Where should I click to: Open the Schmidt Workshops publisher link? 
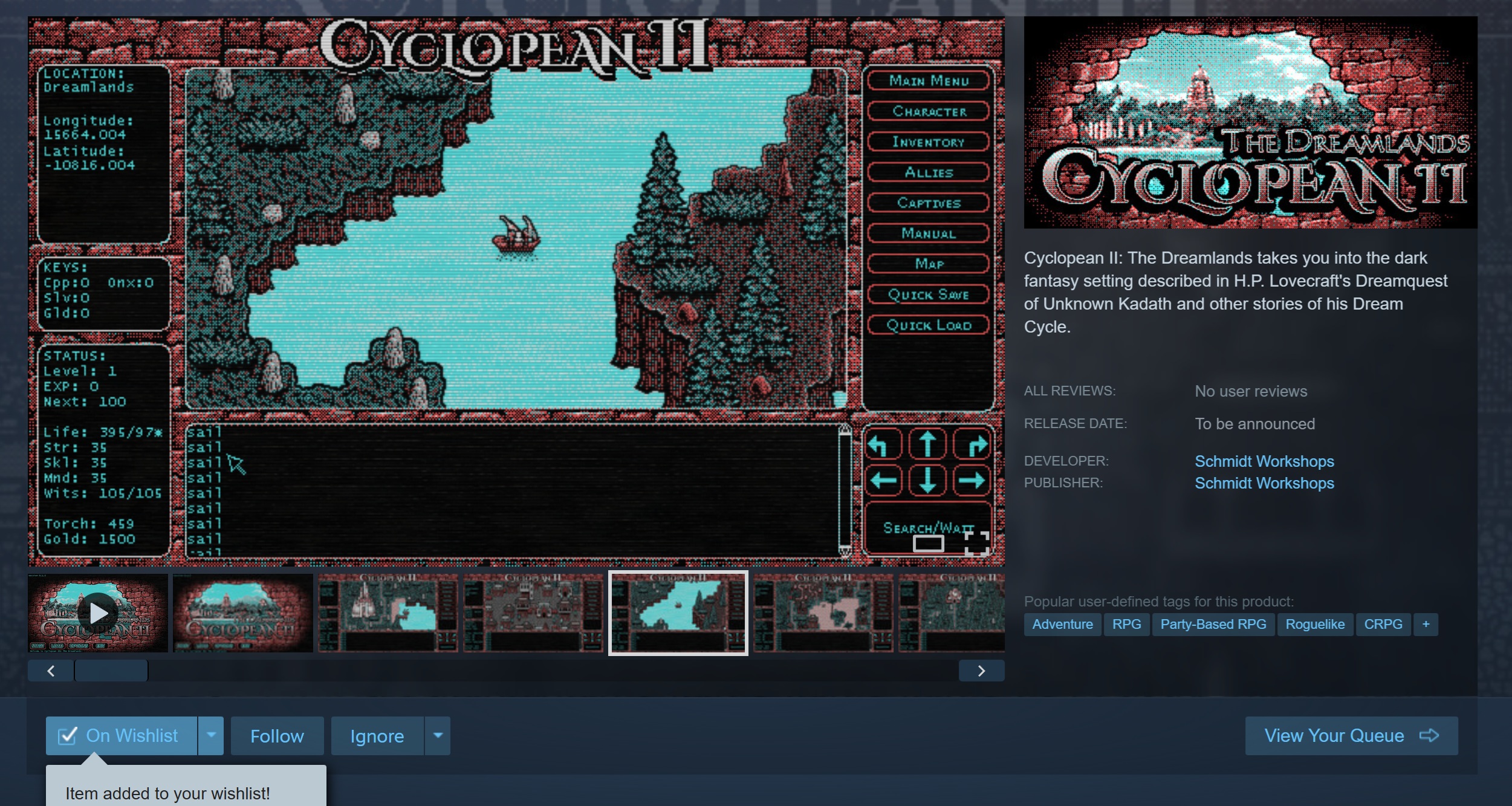[1264, 483]
